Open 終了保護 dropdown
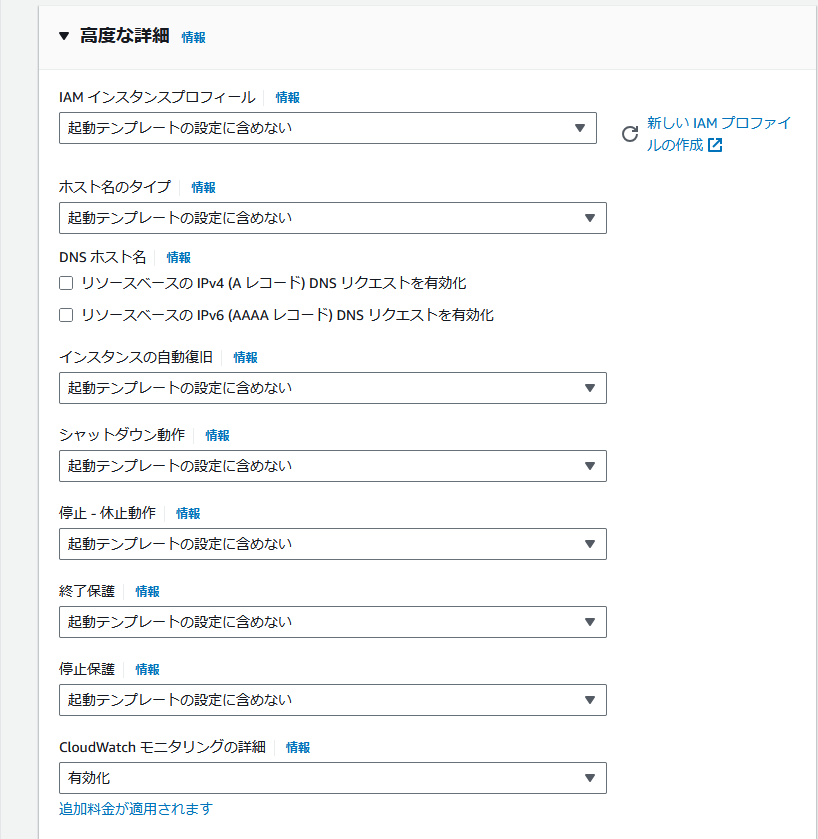The image size is (818, 839). [333, 622]
